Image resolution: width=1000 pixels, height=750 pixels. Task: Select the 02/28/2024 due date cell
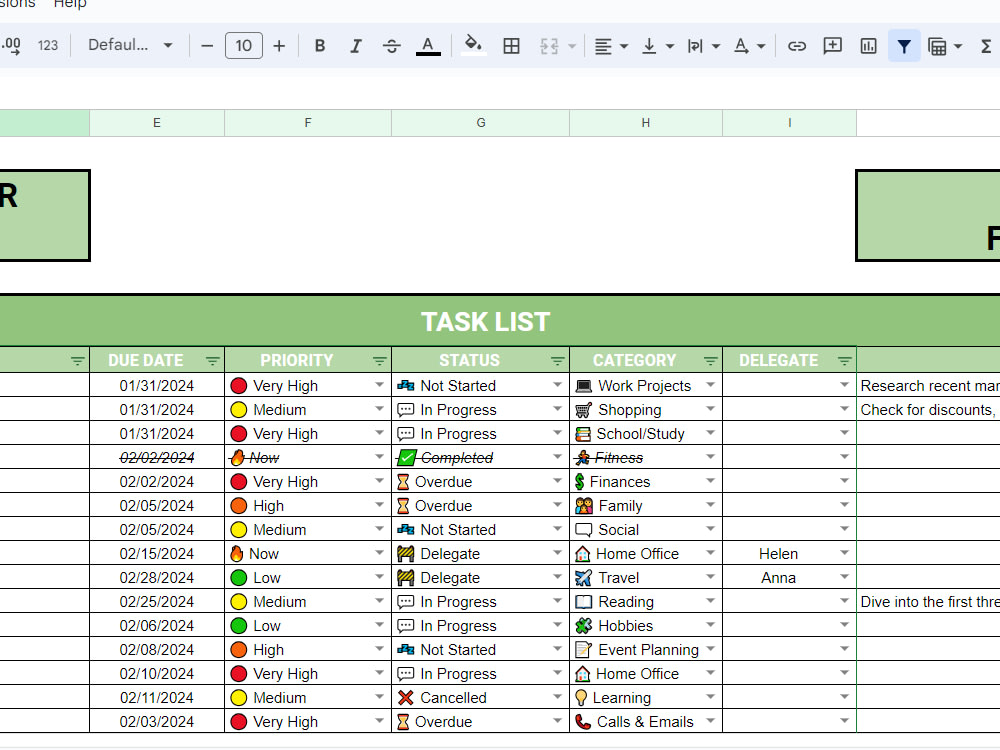click(157, 578)
